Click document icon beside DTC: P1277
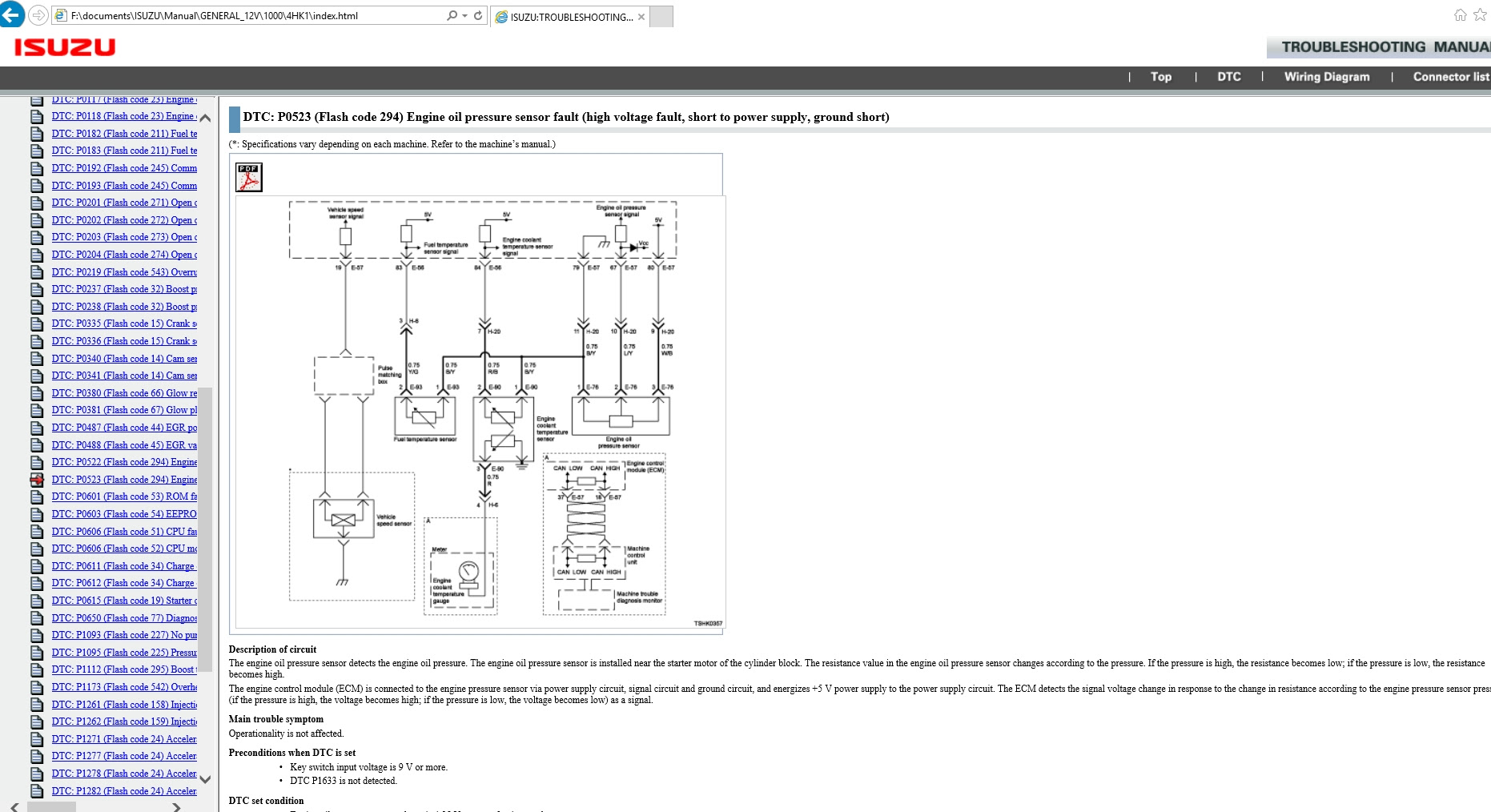The image size is (1491, 812). point(37,757)
